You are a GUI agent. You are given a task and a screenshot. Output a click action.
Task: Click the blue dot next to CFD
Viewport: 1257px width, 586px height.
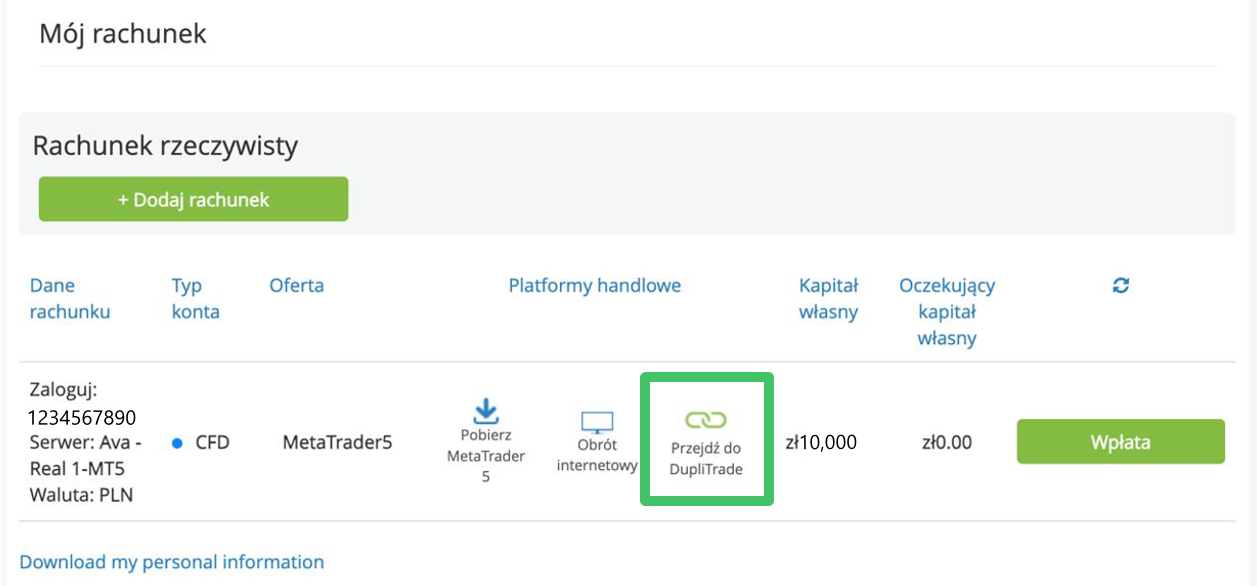(x=177, y=442)
